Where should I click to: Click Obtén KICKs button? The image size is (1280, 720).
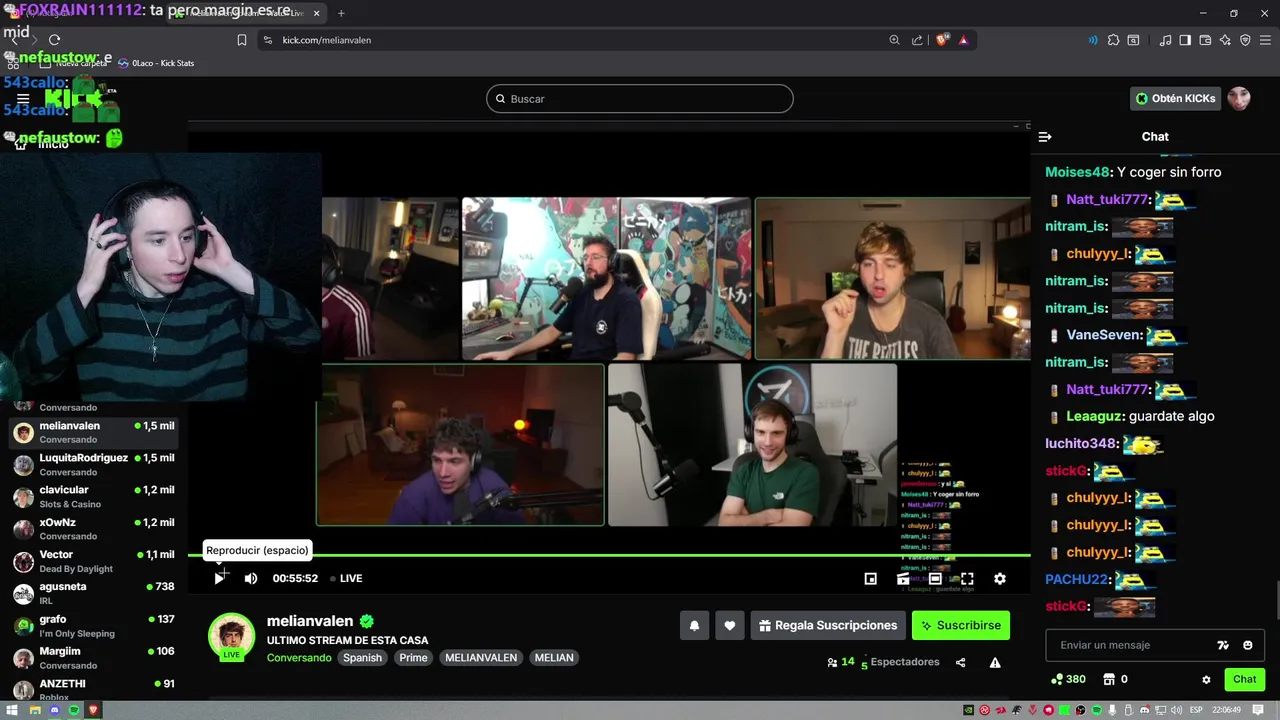1176,98
